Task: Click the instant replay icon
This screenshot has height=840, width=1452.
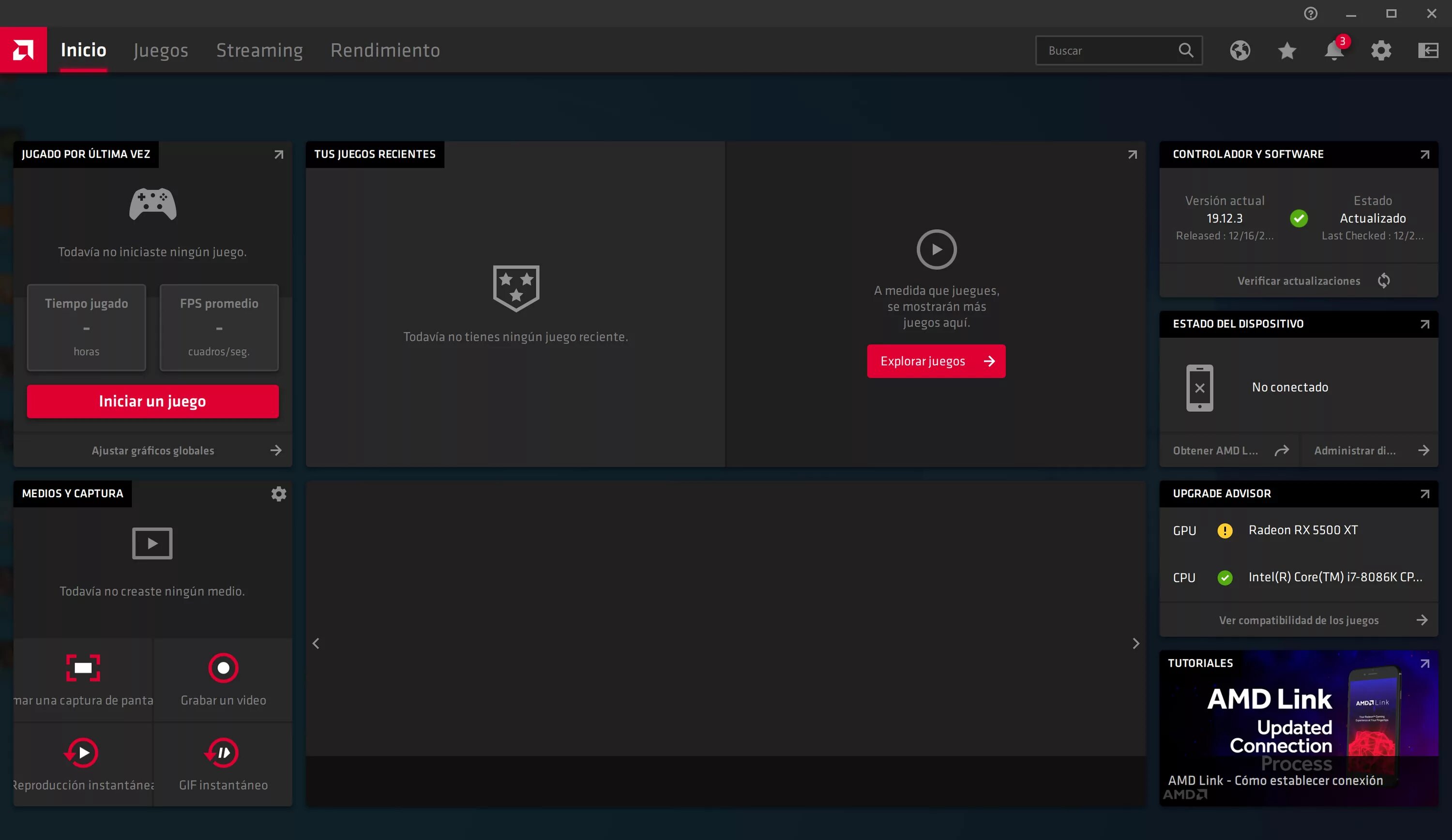Action: point(83,752)
